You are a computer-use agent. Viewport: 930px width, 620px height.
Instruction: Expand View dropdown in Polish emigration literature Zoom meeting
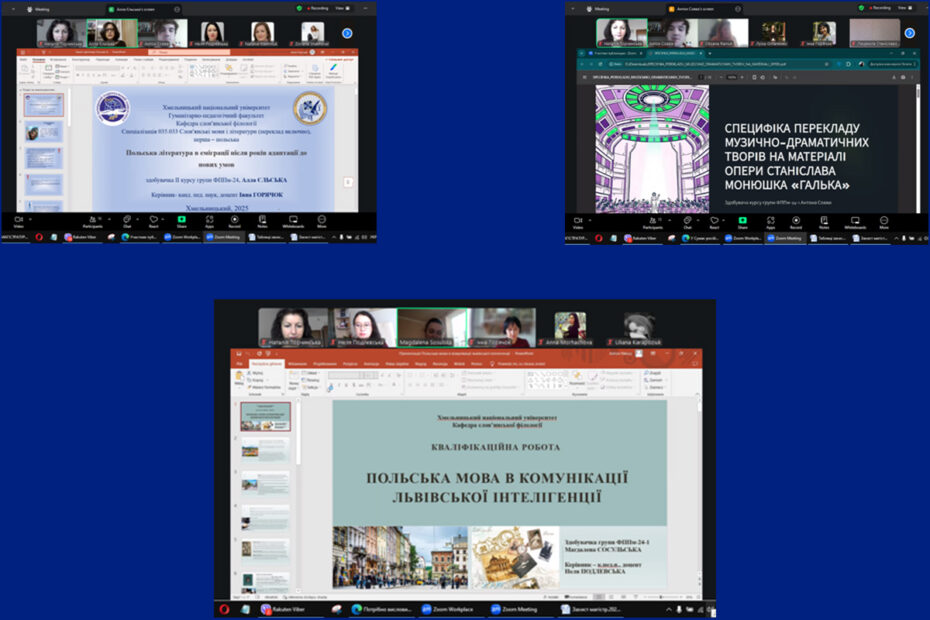[341, 8]
